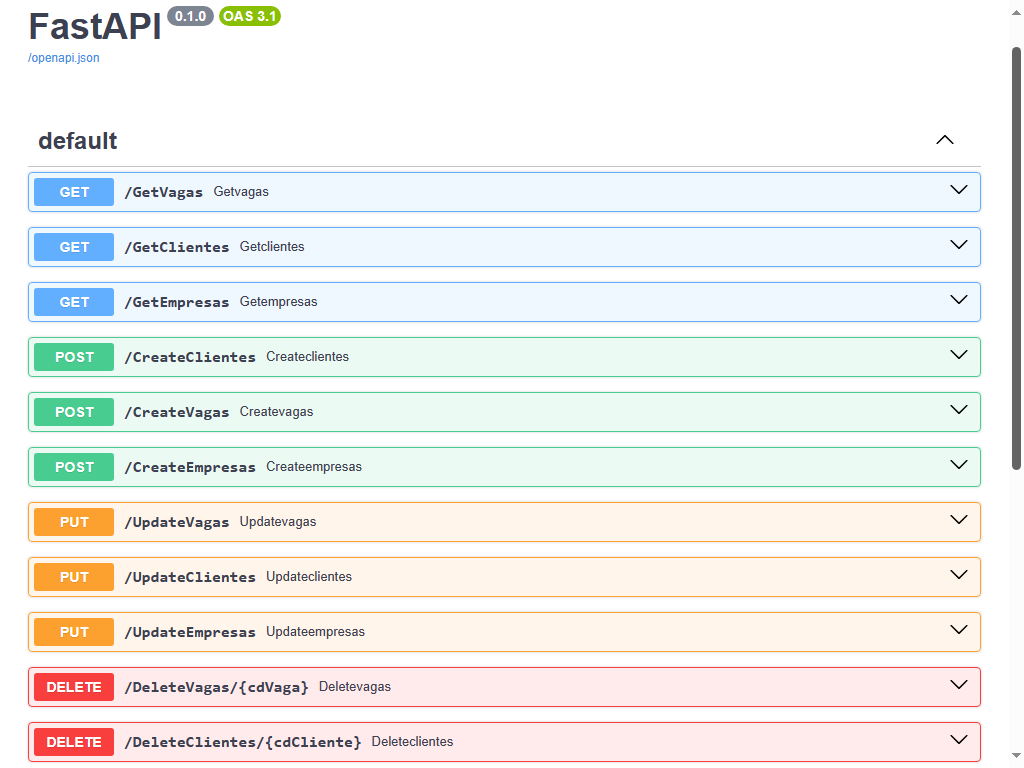The width and height of the screenshot is (1024, 768).
Task: Click the POST badge for /CreateClientes
Action: [74, 357]
